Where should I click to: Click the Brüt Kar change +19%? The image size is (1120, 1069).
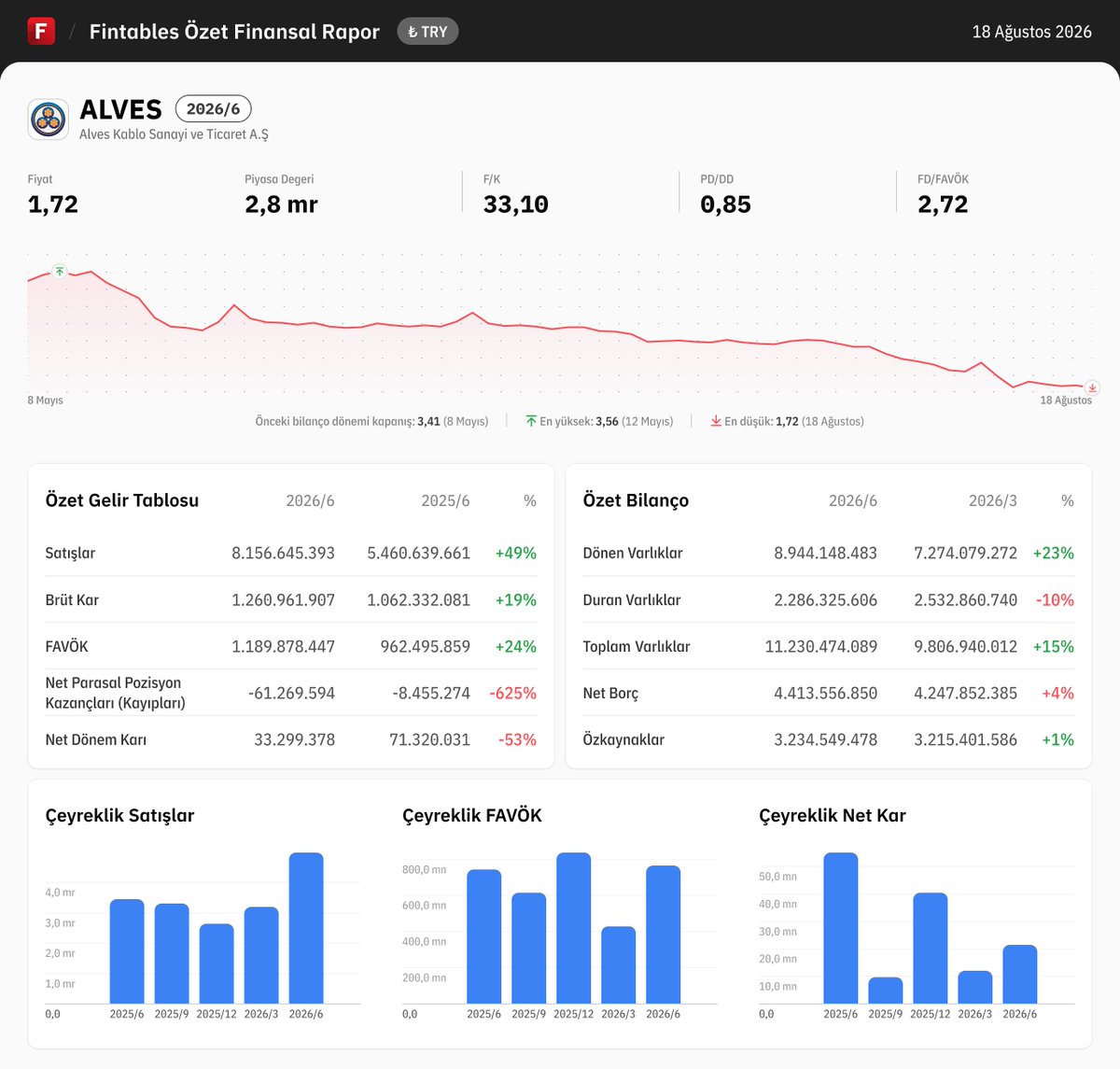pos(516,599)
